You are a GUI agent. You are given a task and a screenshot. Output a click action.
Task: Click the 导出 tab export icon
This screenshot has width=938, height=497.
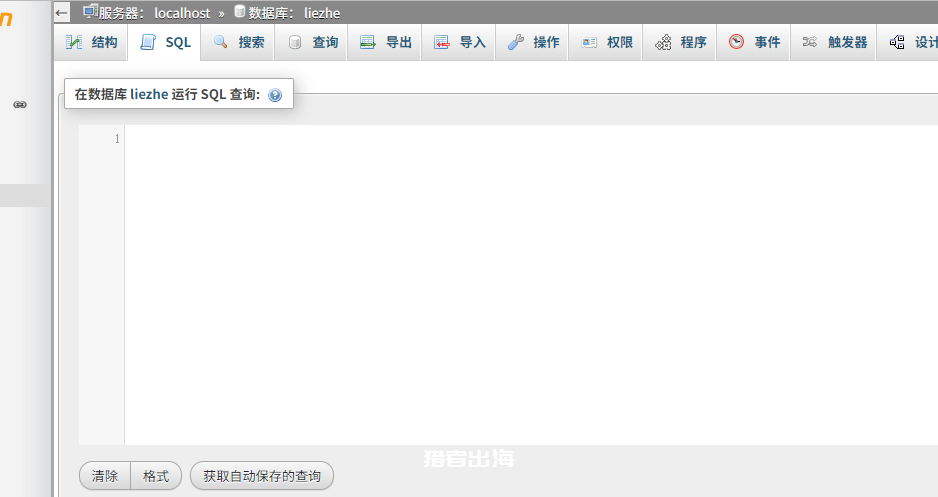pos(368,42)
